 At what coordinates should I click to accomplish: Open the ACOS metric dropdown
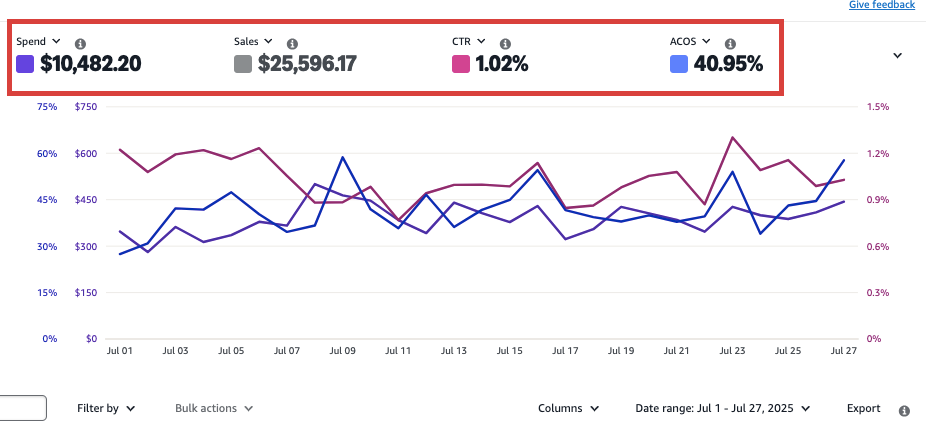(690, 41)
